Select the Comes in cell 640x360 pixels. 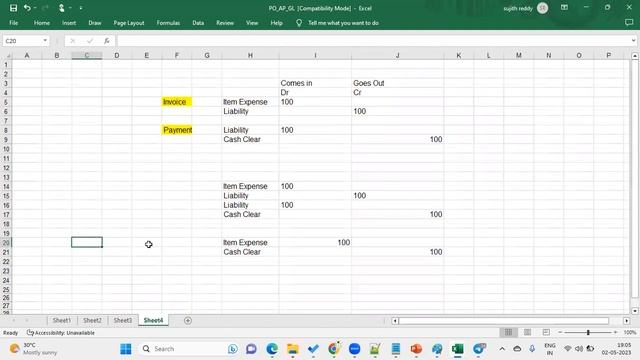[315, 83]
